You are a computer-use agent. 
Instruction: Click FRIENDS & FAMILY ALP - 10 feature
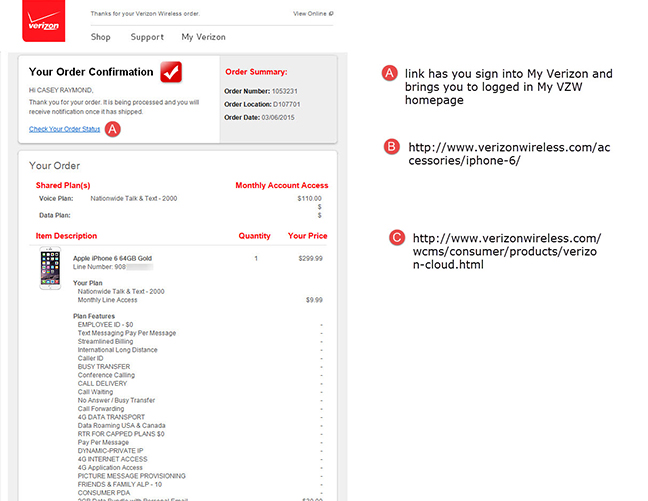point(120,484)
